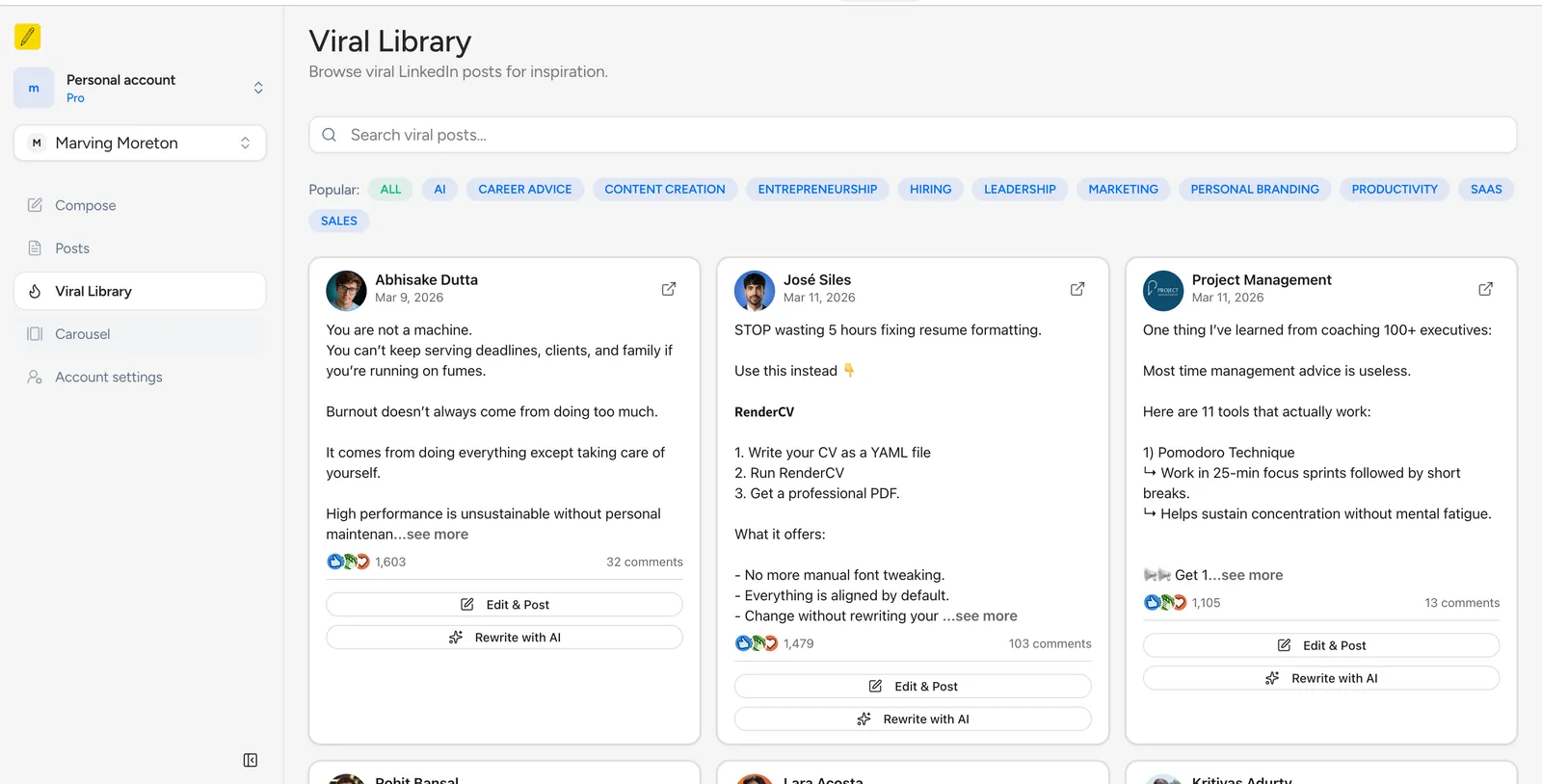Go to Compose in the sidebar
The height and width of the screenshot is (784, 1542).
pos(85,205)
